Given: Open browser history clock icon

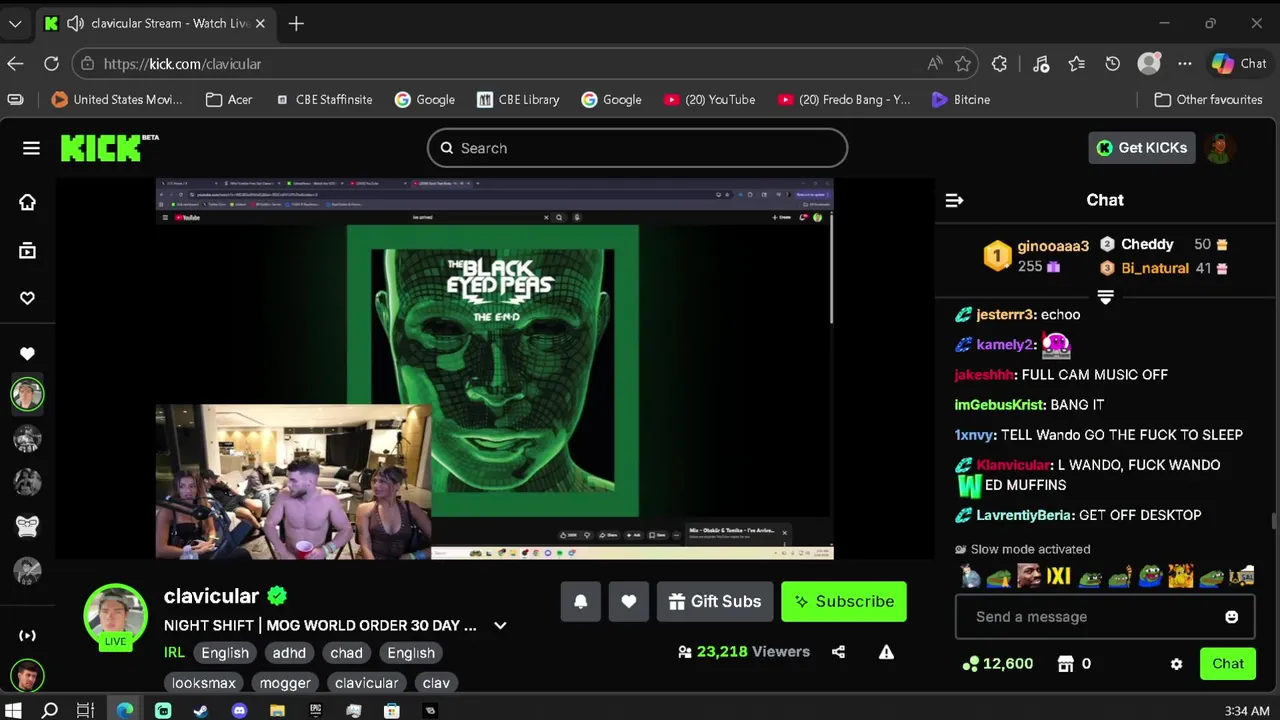Looking at the screenshot, I should (1112, 64).
